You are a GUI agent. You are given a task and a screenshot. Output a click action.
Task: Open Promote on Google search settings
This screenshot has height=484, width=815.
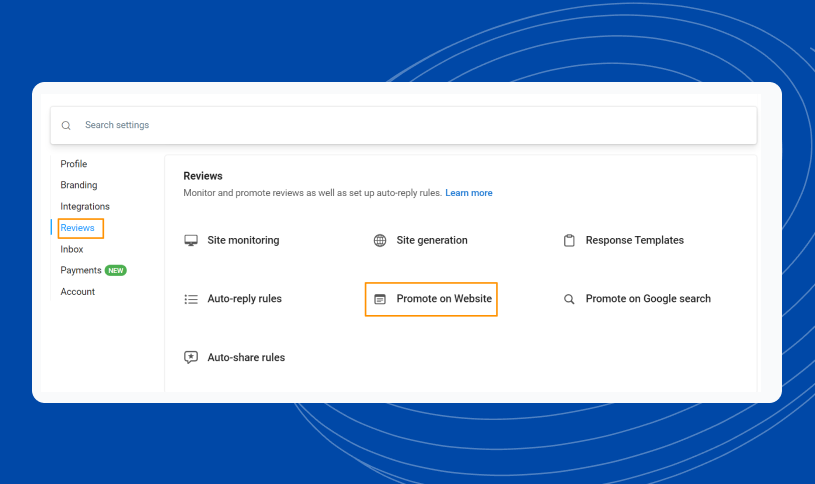coord(648,298)
